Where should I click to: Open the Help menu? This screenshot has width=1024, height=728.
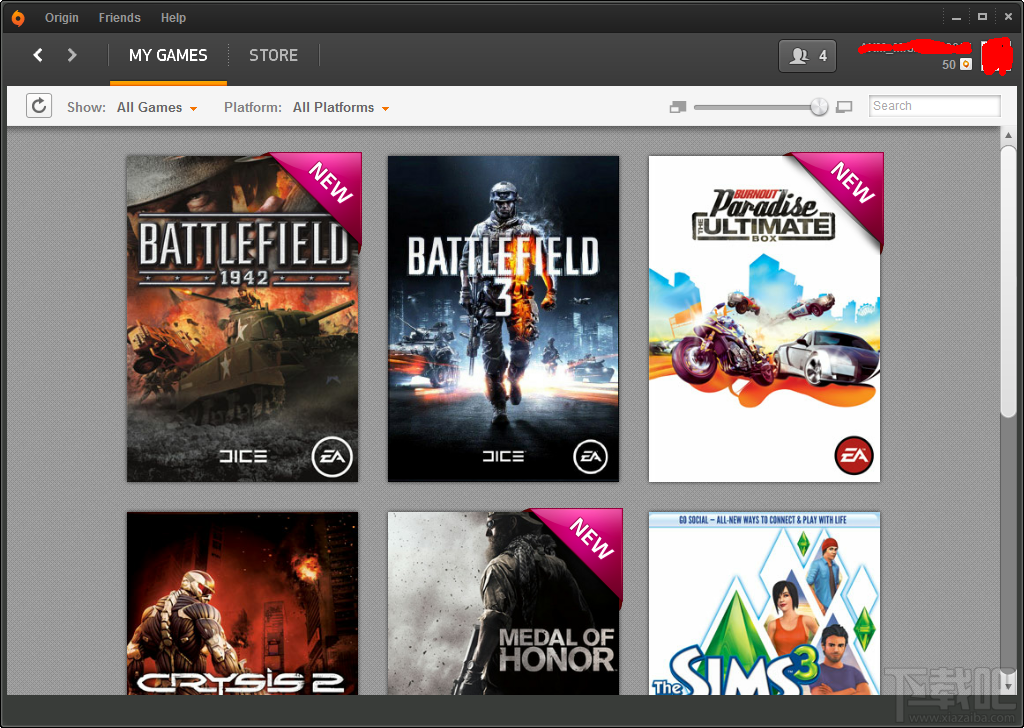point(173,18)
